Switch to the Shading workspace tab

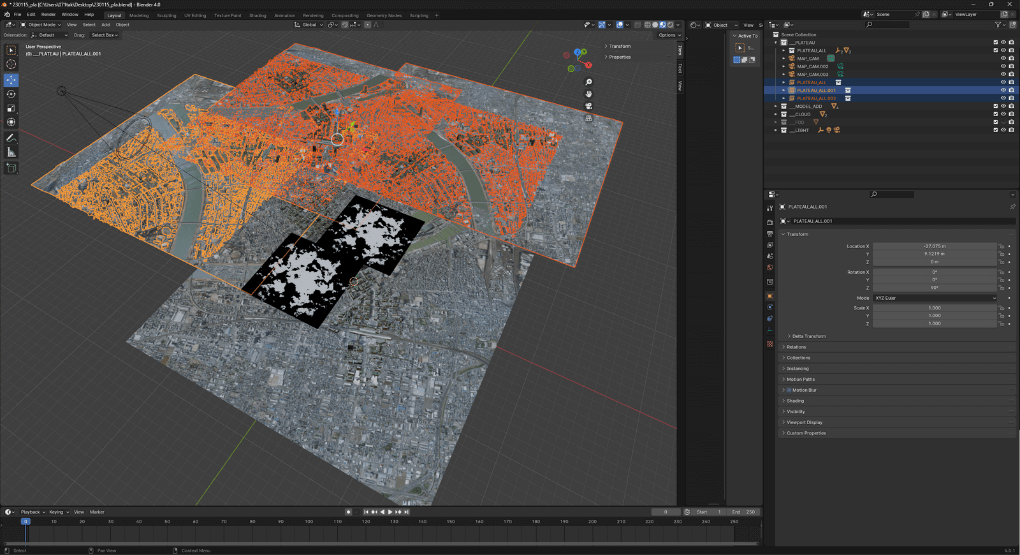[x=258, y=15]
